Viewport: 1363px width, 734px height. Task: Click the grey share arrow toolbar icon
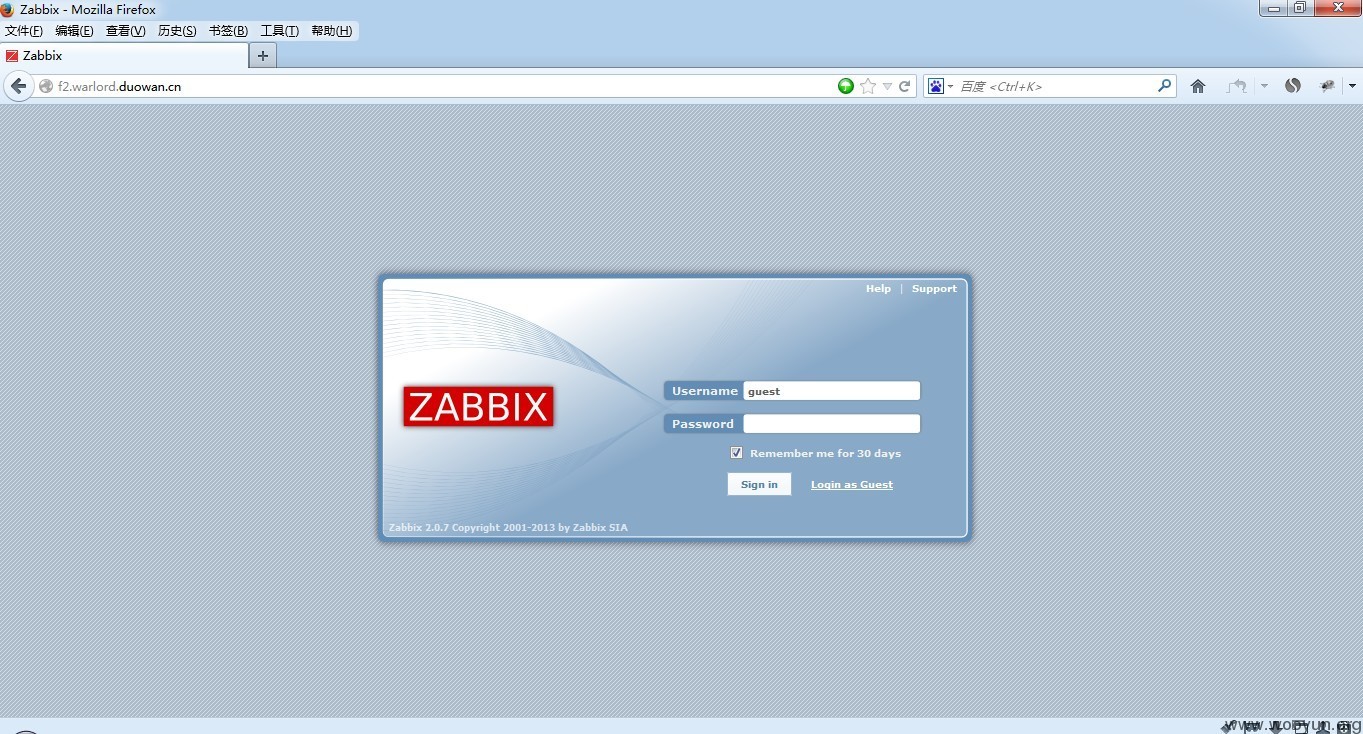point(1237,86)
